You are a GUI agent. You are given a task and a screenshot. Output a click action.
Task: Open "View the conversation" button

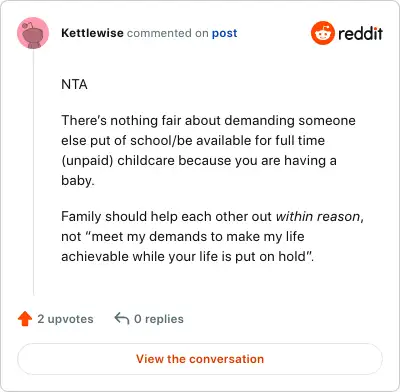[200, 359]
